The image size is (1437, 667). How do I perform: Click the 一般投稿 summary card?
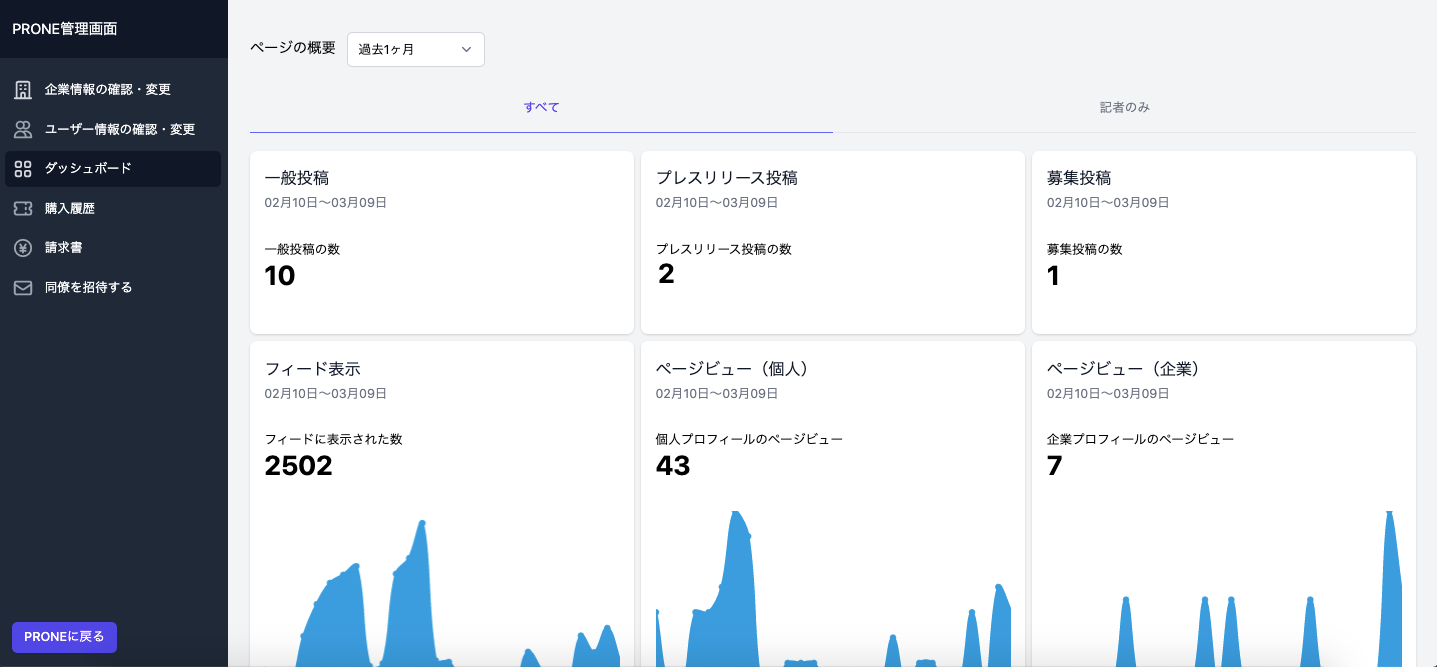click(442, 240)
